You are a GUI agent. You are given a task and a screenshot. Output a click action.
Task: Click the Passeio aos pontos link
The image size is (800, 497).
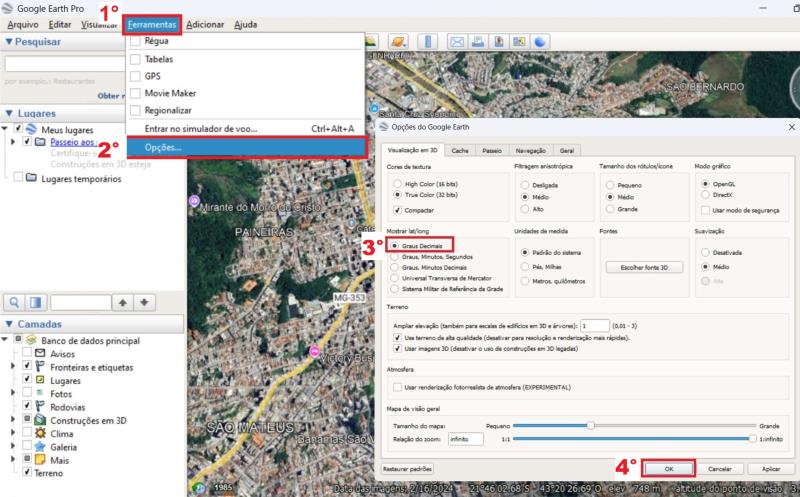point(73,142)
